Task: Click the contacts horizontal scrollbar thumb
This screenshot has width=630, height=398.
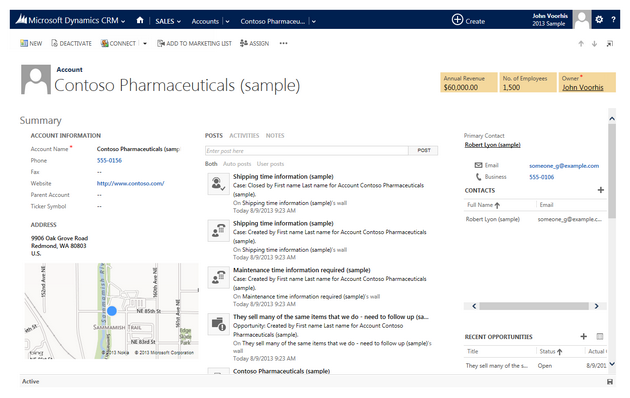Action: (534, 306)
